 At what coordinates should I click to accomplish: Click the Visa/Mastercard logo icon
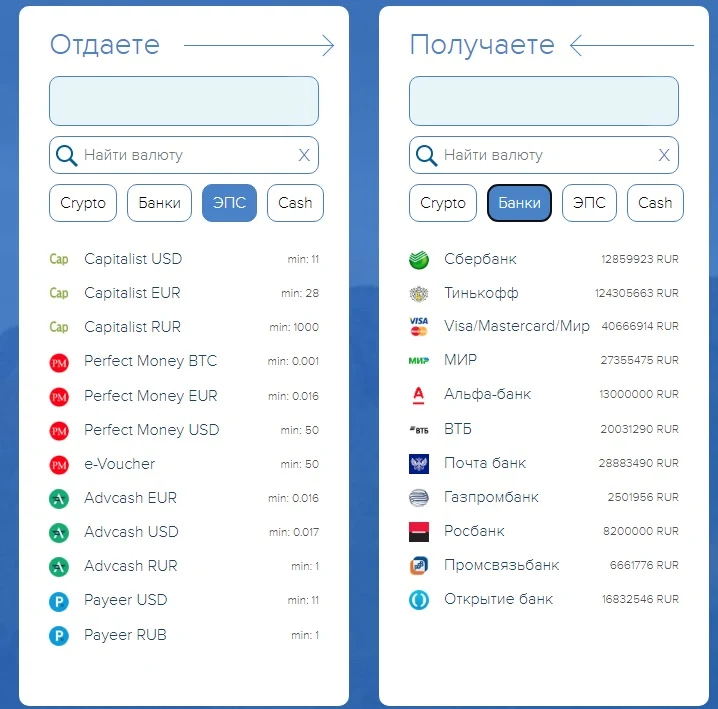[x=419, y=327]
